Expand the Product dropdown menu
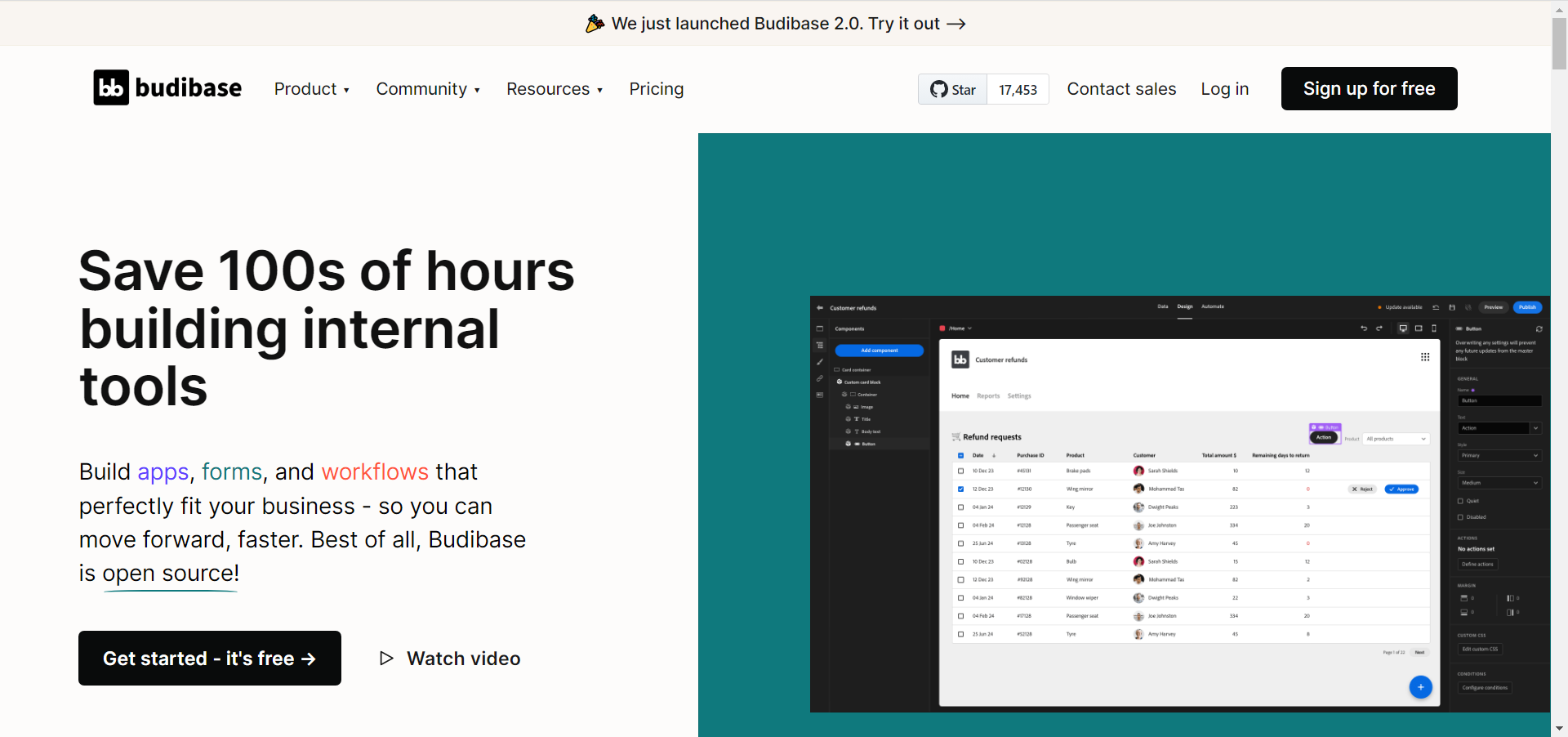The height and width of the screenshot is (737, 1568). 311,89
